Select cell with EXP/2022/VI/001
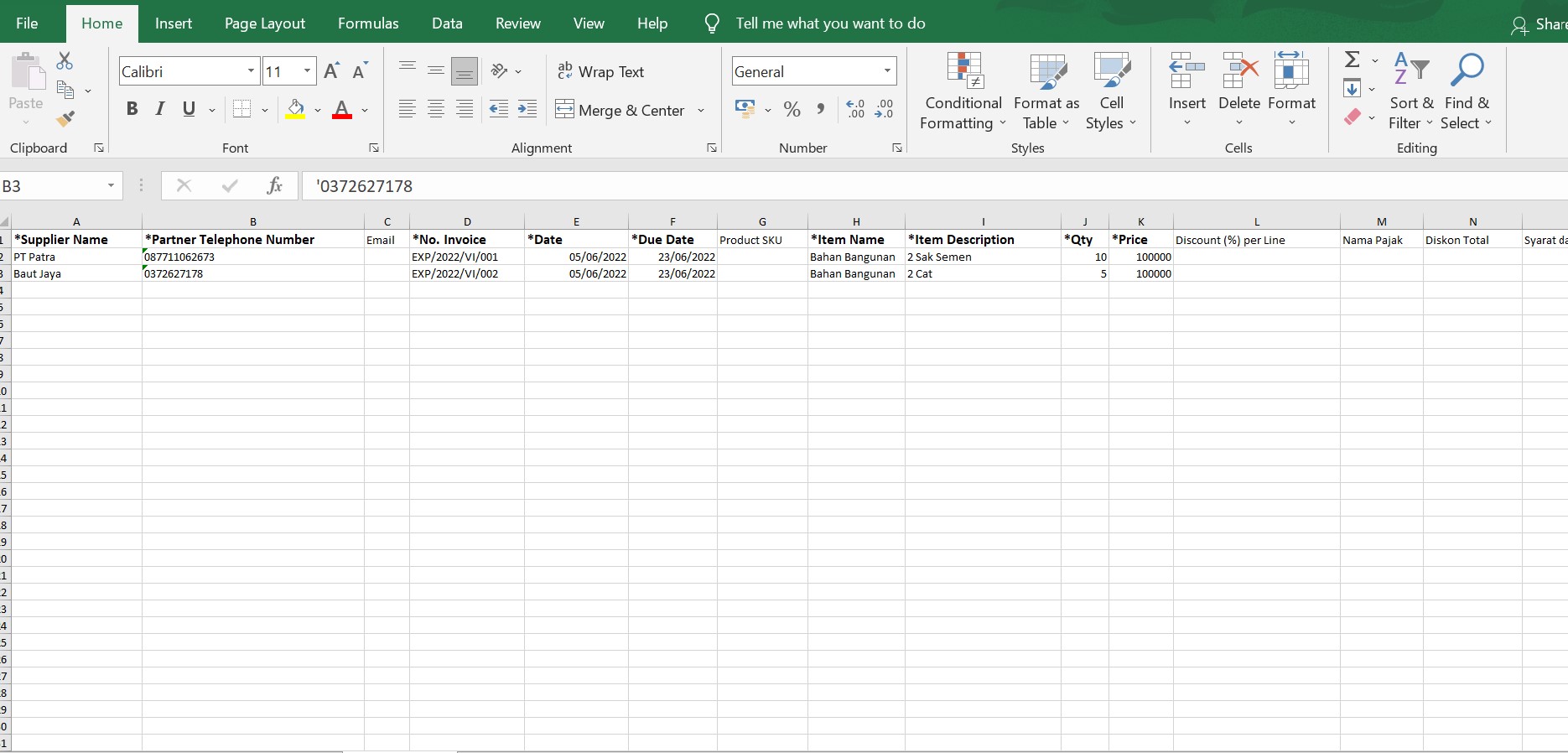This screenshot has height=753, width=1568. 467,257
